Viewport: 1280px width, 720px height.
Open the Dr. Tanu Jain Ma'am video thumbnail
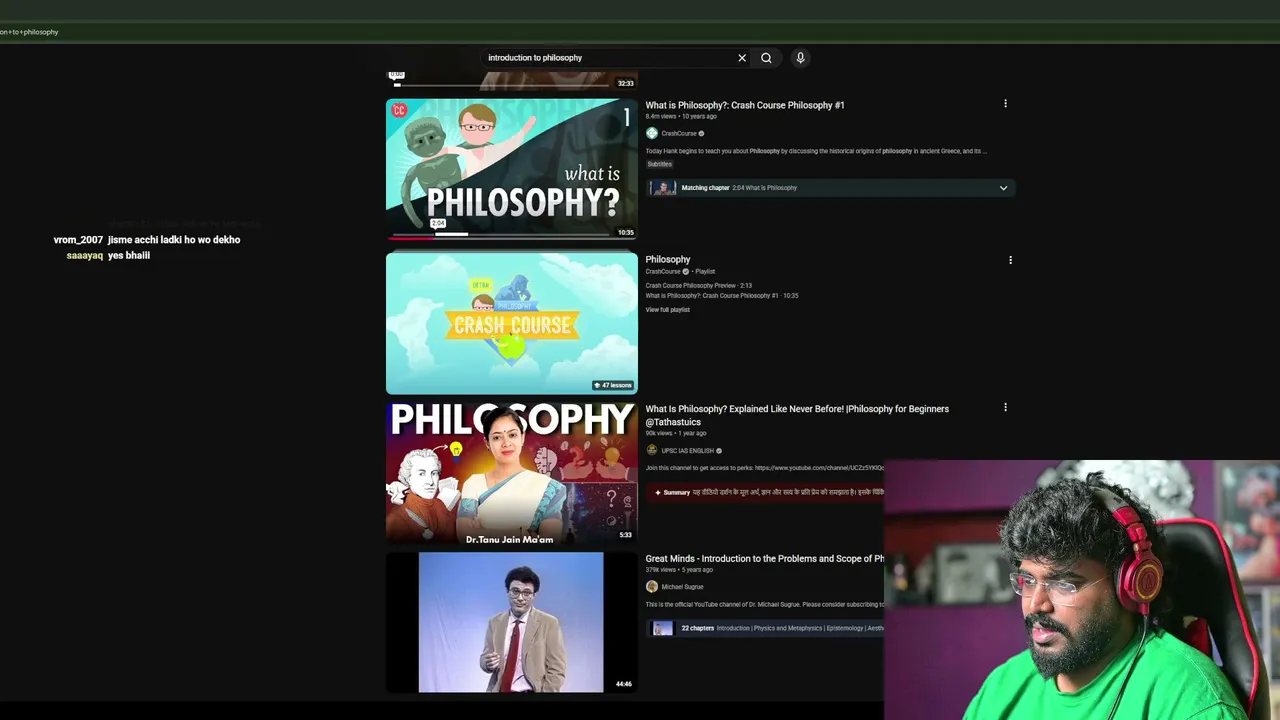[512, 473]
